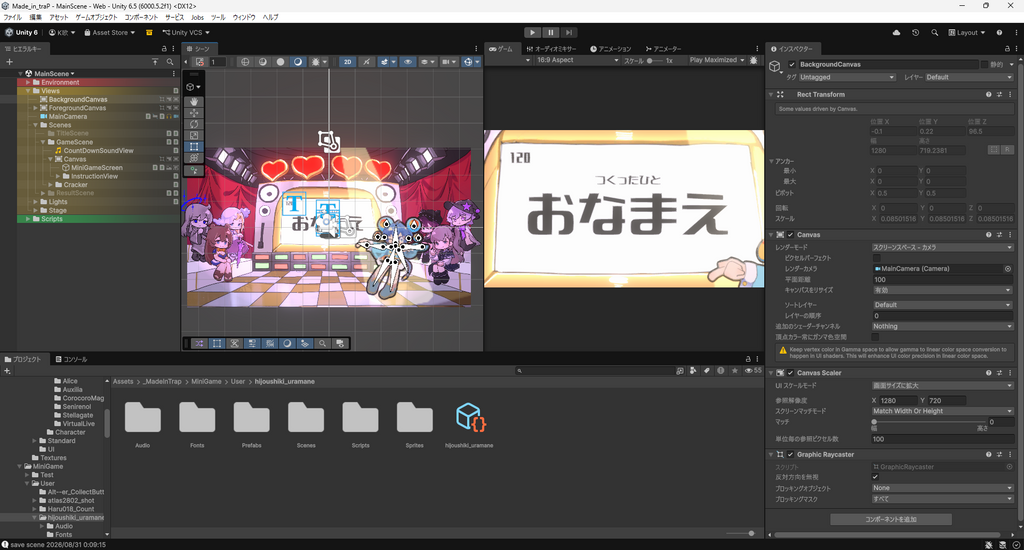Select CountDownSoundView in Hierarchy

[98, 150]
